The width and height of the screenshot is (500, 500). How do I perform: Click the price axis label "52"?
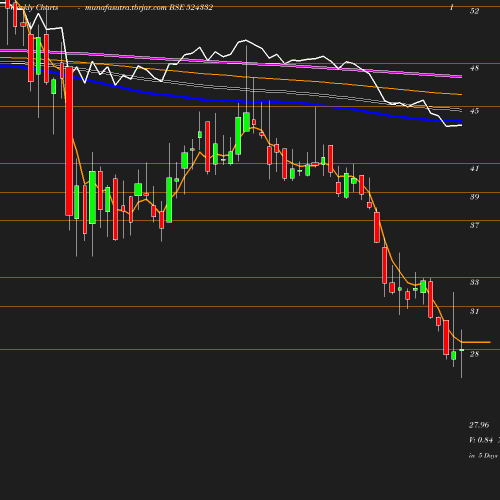474,11
